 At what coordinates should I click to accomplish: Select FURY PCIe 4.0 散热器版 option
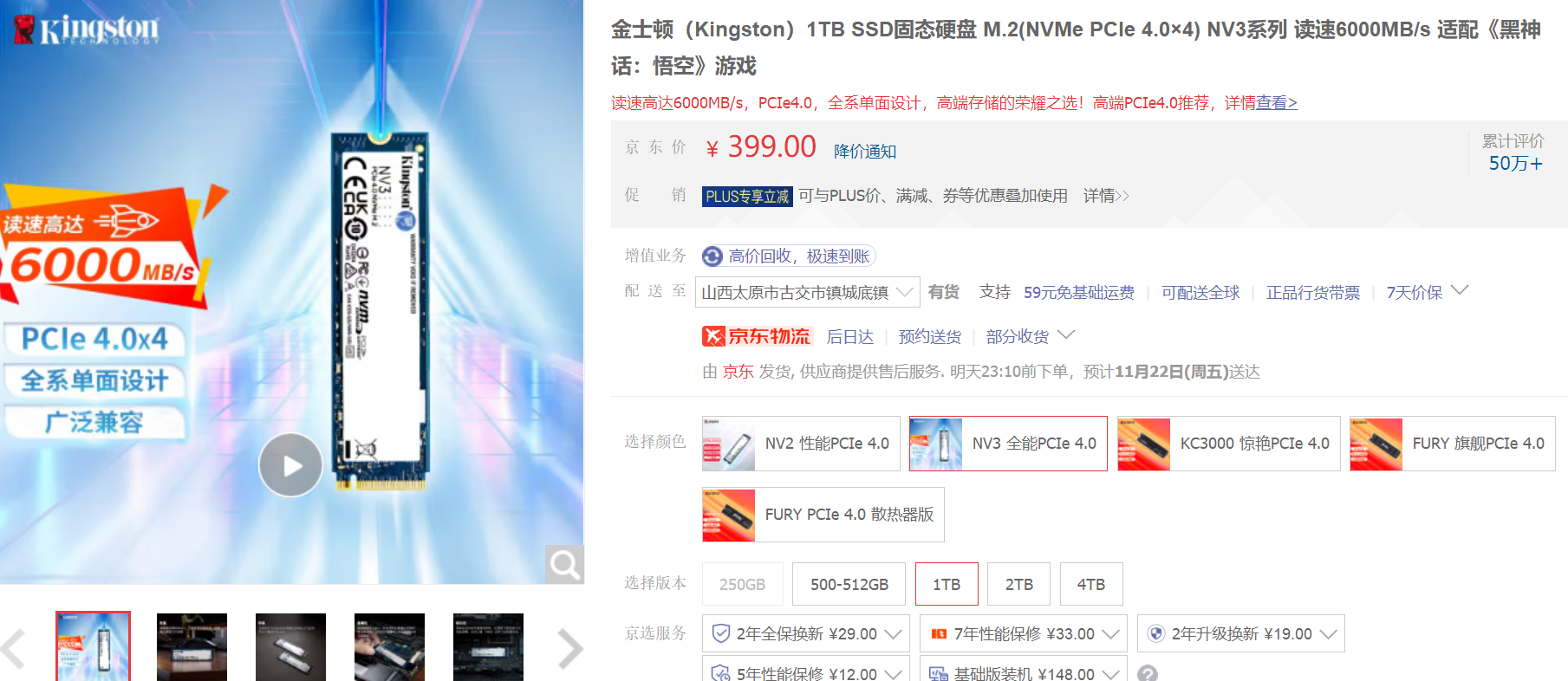click(823, 515)
